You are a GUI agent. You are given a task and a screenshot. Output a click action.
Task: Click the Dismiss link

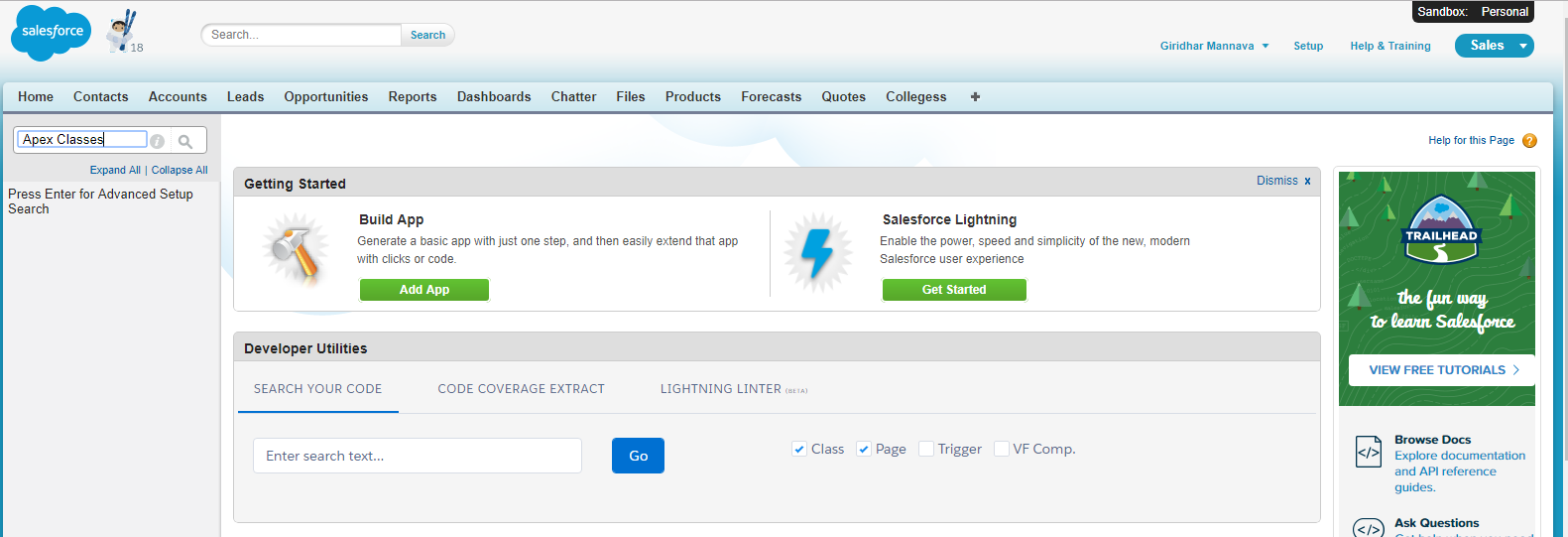[1277, 181]
